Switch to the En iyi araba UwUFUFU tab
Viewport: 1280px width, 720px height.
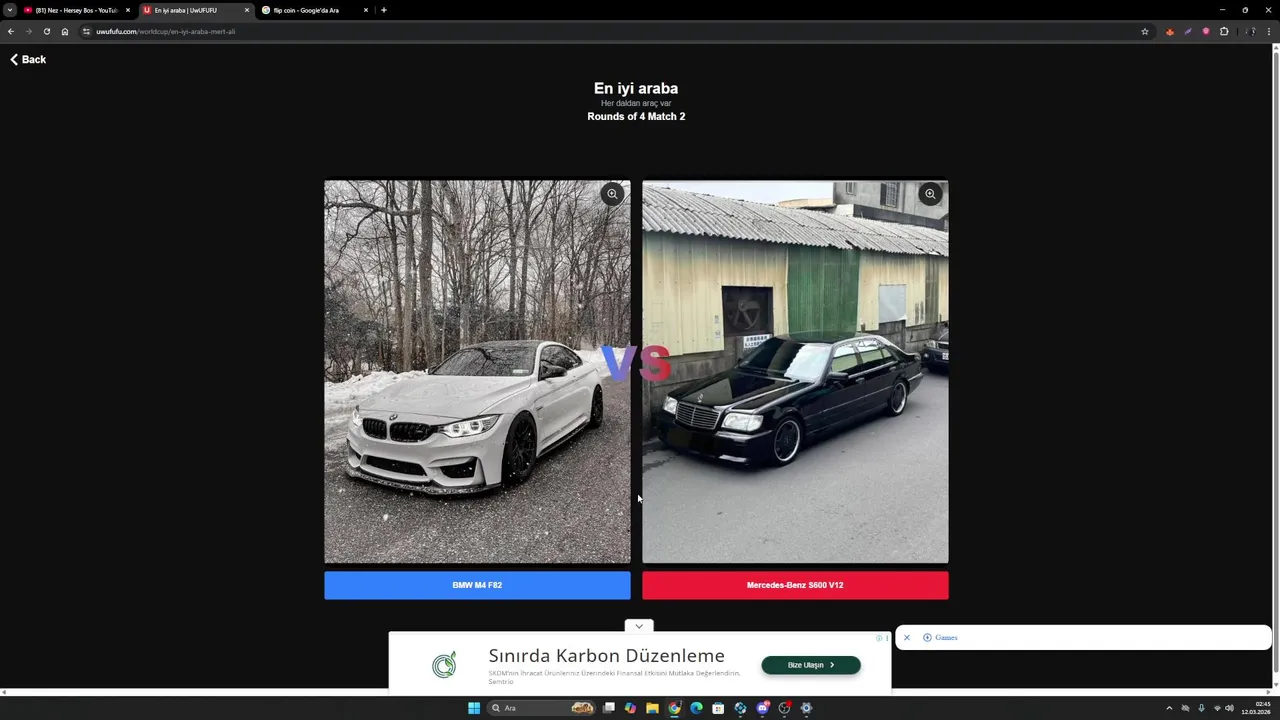(196, 10)
